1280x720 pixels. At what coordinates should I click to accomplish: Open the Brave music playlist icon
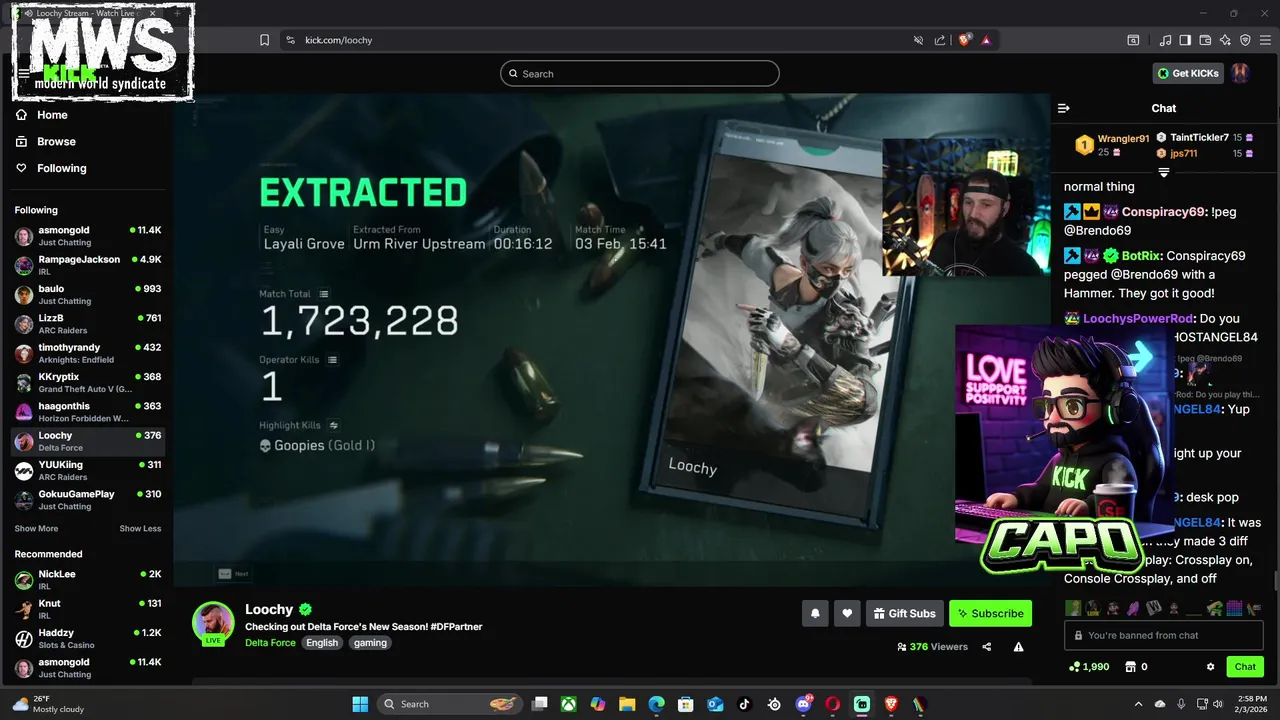[1165, 40]
